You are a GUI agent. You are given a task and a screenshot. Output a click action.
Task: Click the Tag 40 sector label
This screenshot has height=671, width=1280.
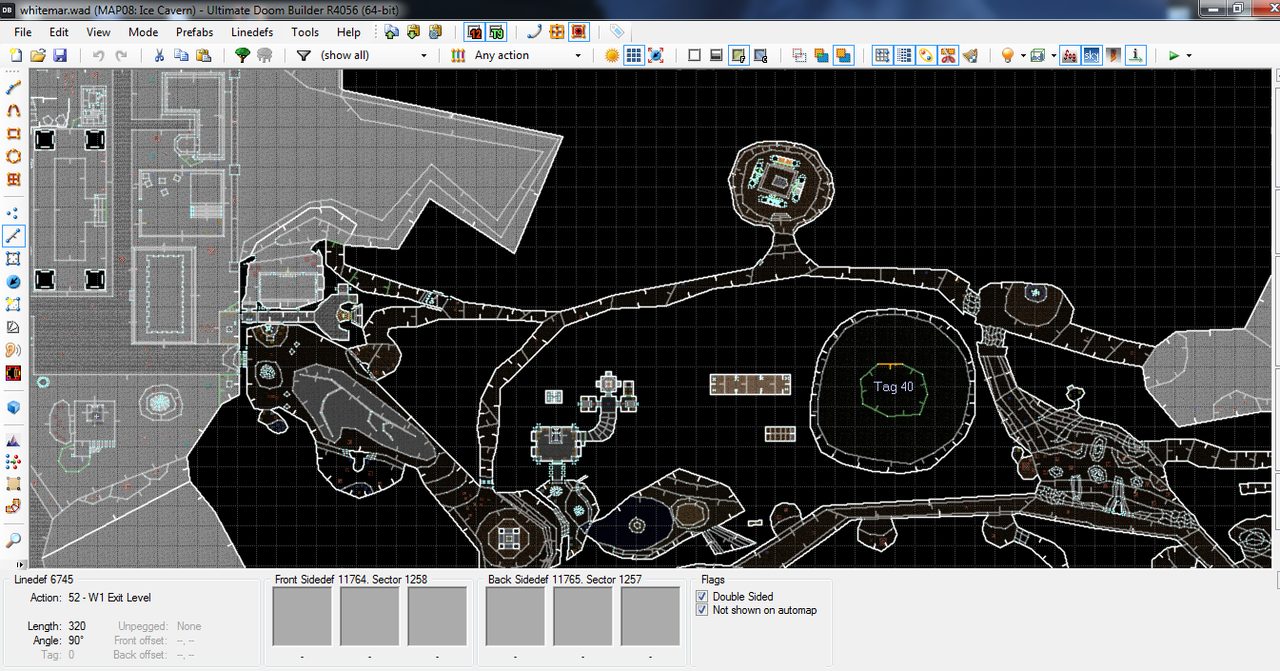893,387
